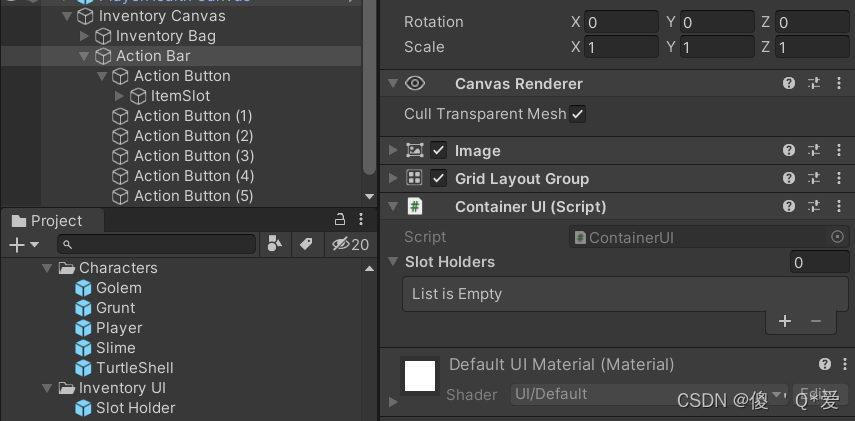Disable the Image component checkbox
Viewport: 855px width, 421px height.
point(438,151)
